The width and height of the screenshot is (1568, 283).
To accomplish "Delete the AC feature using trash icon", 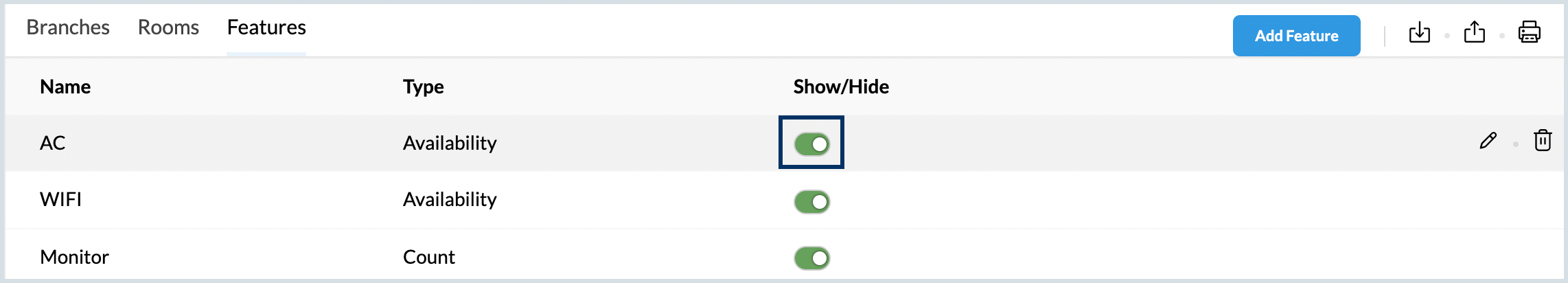I will coord(1543,140).
